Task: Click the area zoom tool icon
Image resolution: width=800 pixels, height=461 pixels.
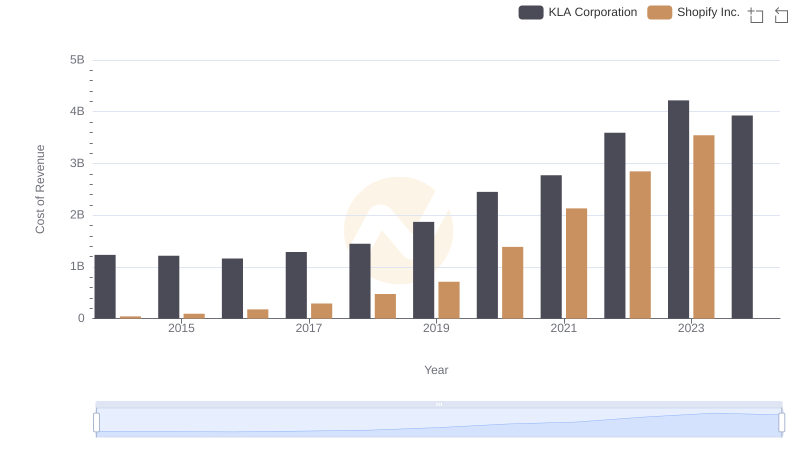Action: [x=756, y=15]
